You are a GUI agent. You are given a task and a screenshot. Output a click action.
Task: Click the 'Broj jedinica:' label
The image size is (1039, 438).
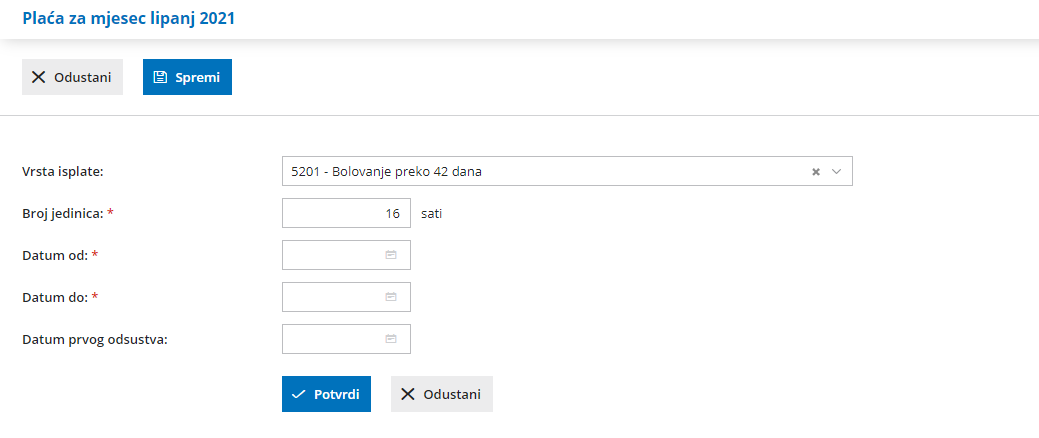coord(62,213)
